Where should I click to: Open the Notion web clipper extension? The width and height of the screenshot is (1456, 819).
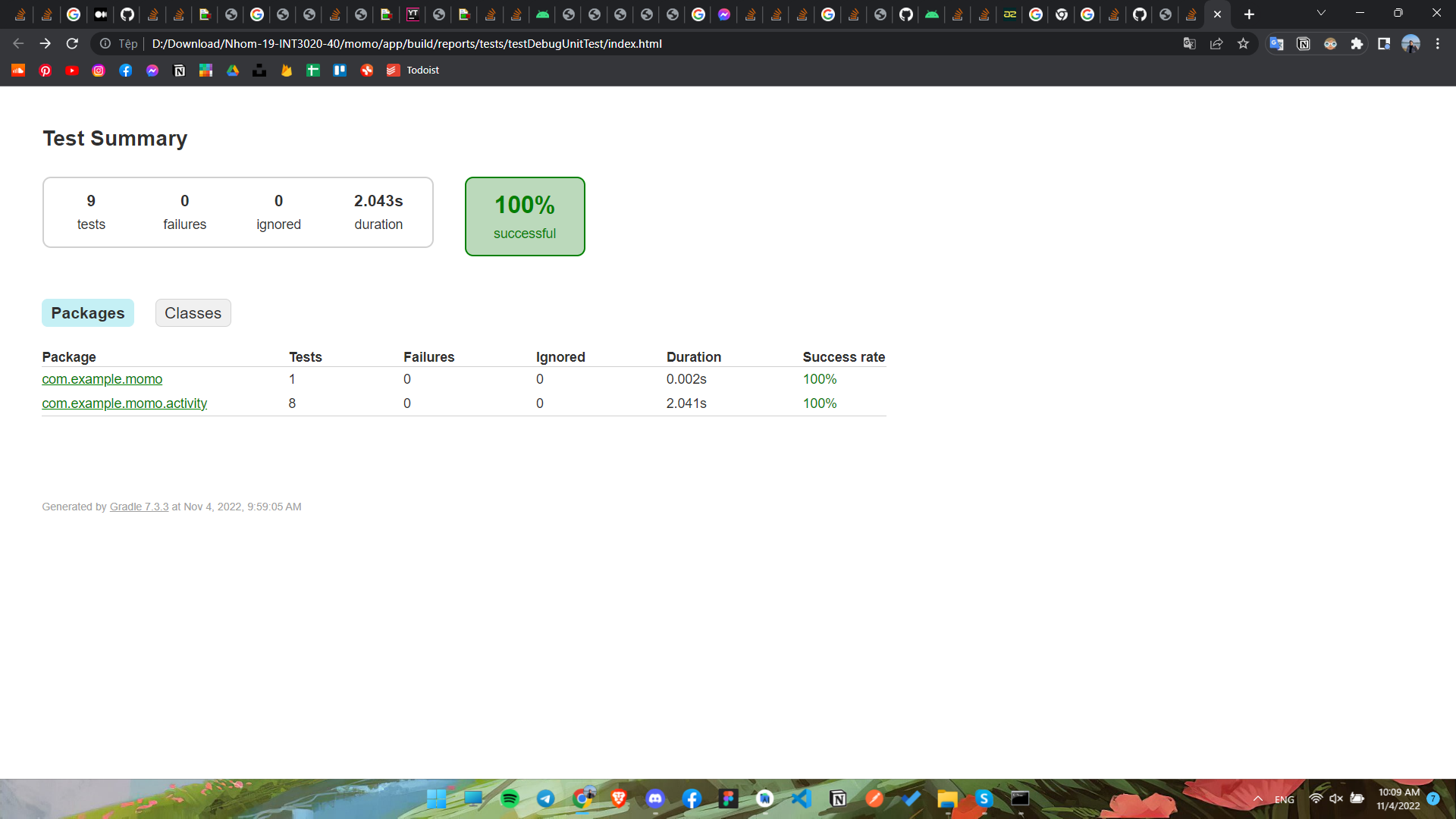[1304, 44]
